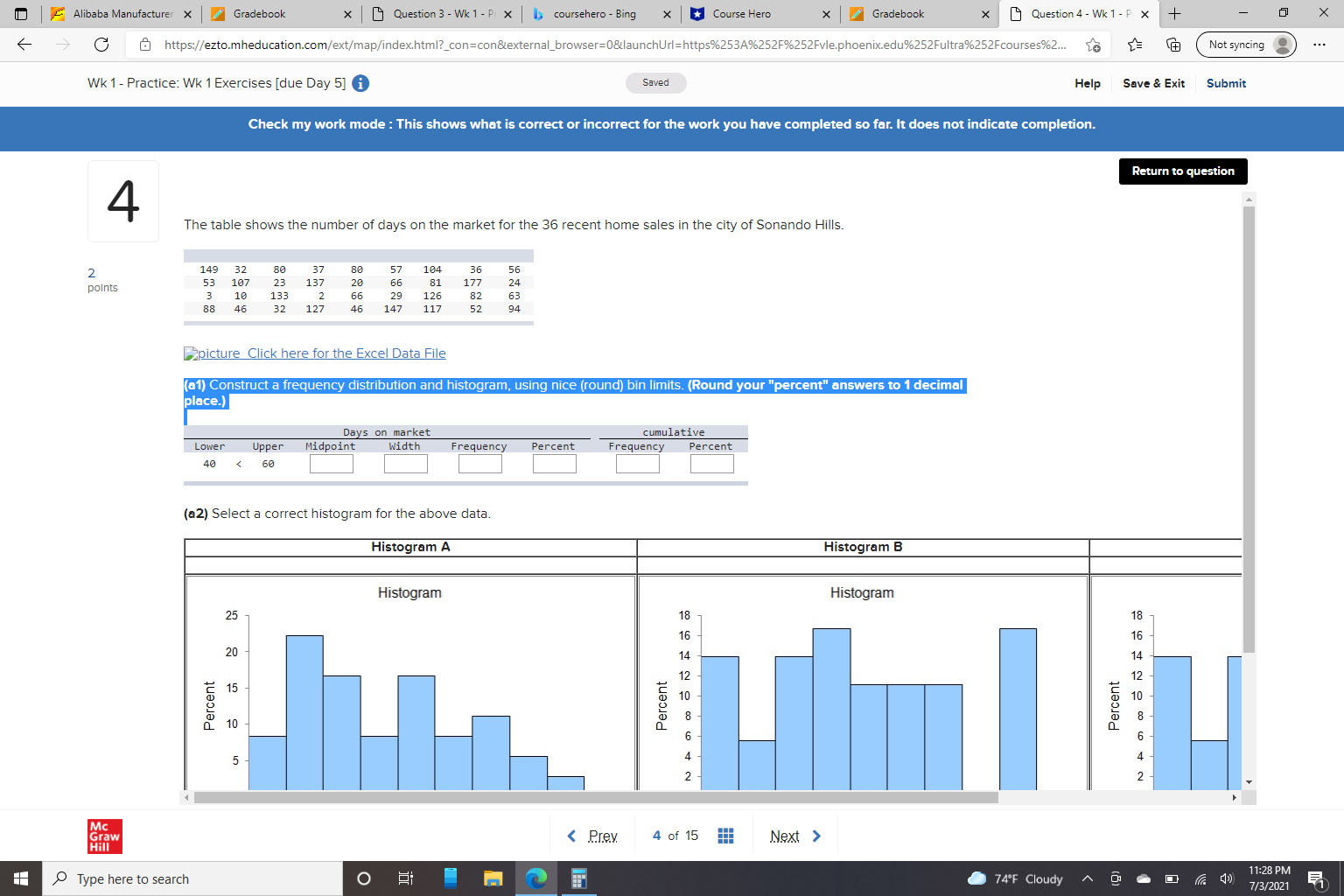Screen dimensions: 1344x896
Task: Click the blue info icon beside exercise title
Action: point(360,83)
